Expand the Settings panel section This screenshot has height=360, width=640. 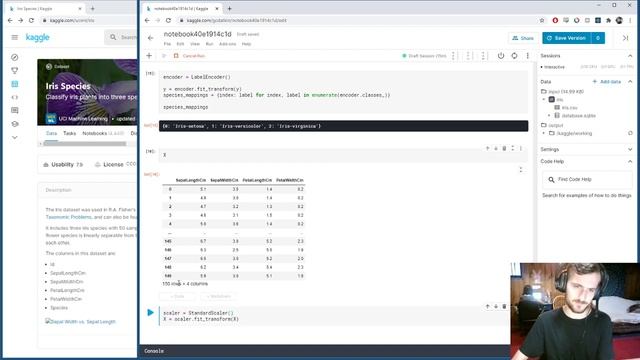630,149
